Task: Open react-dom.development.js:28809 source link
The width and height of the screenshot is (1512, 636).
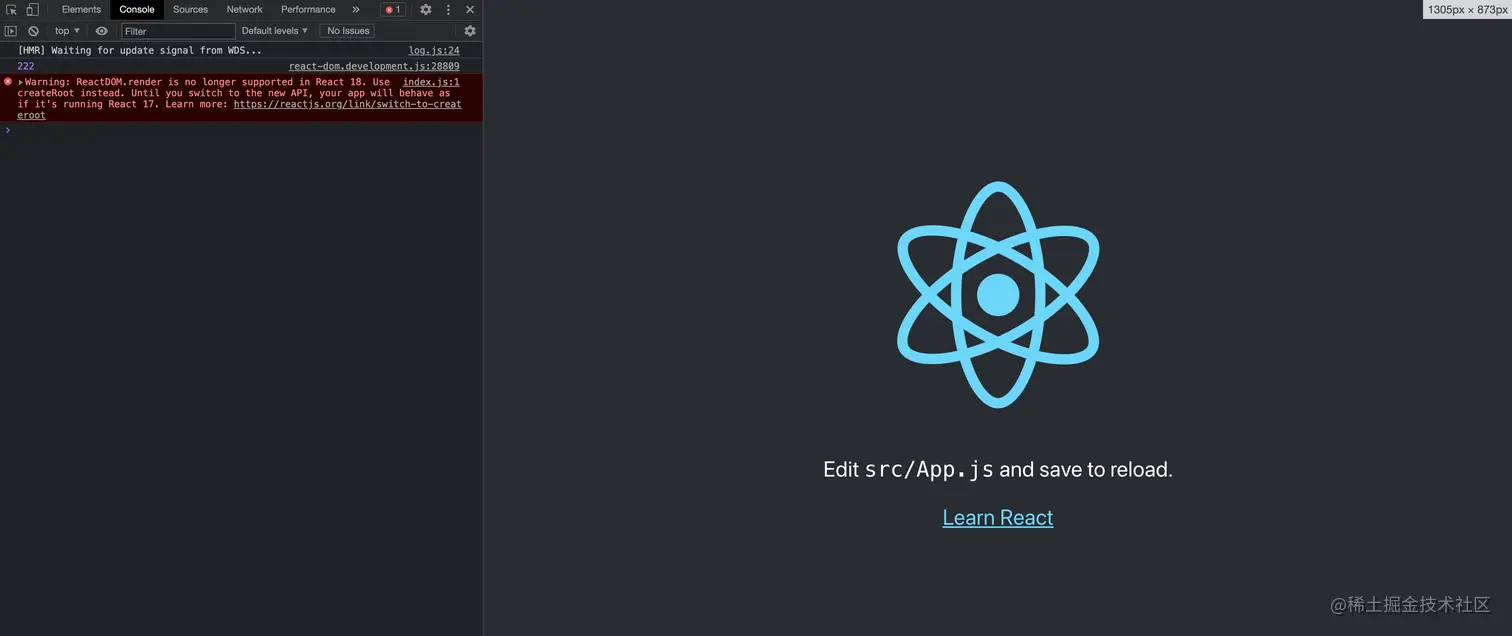Action: (374, 66)
